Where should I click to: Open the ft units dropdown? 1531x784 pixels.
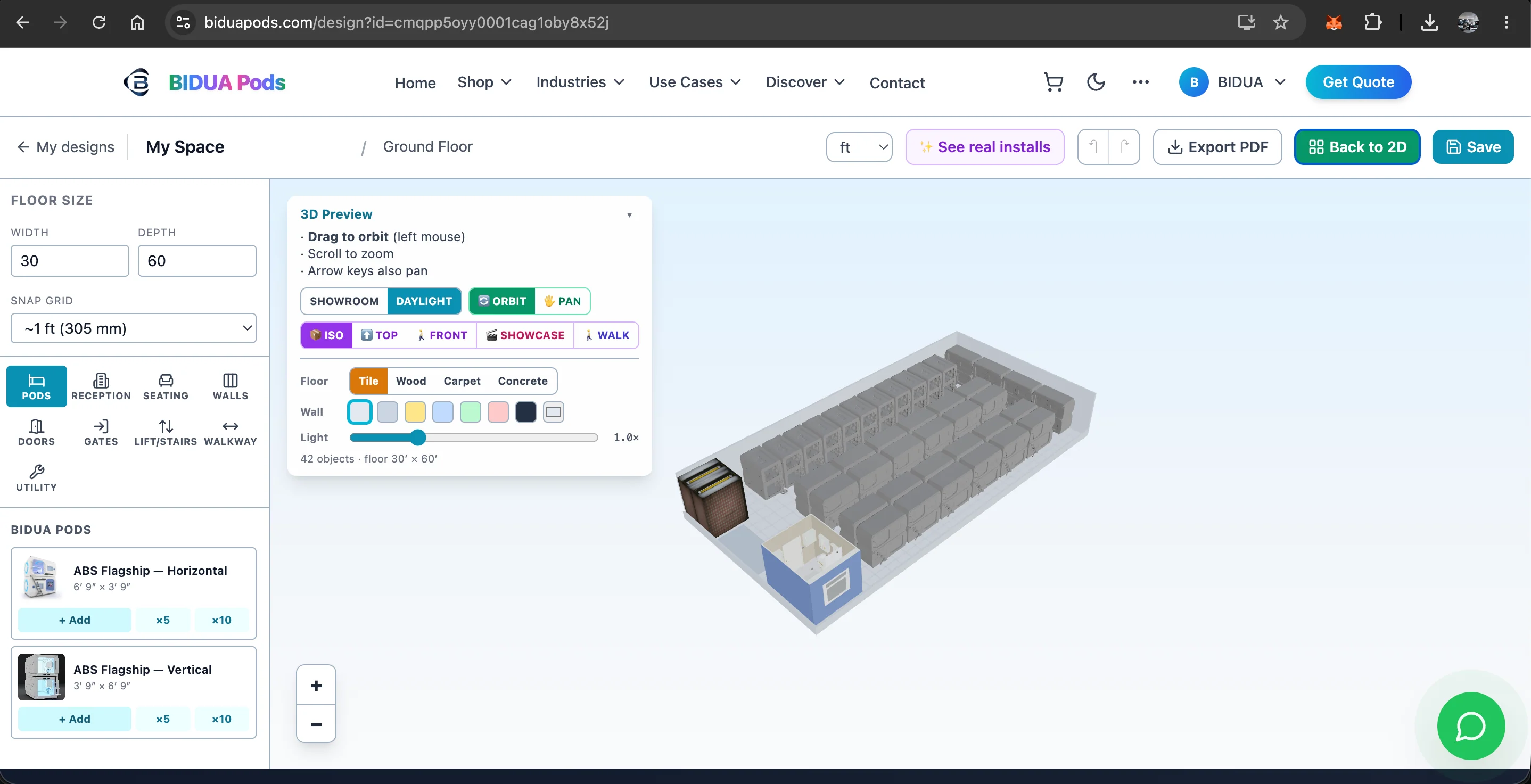pos(859,147)
